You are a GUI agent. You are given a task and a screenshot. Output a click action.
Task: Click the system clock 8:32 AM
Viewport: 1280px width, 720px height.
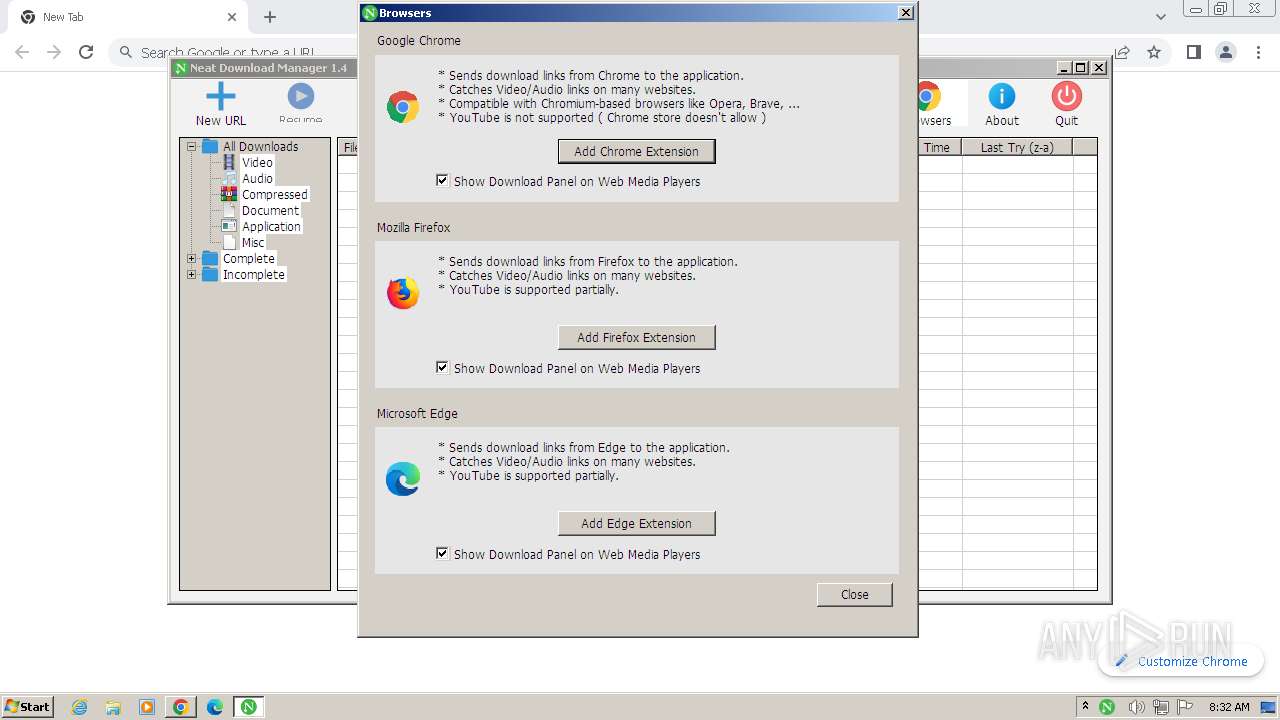(1229, 707)
